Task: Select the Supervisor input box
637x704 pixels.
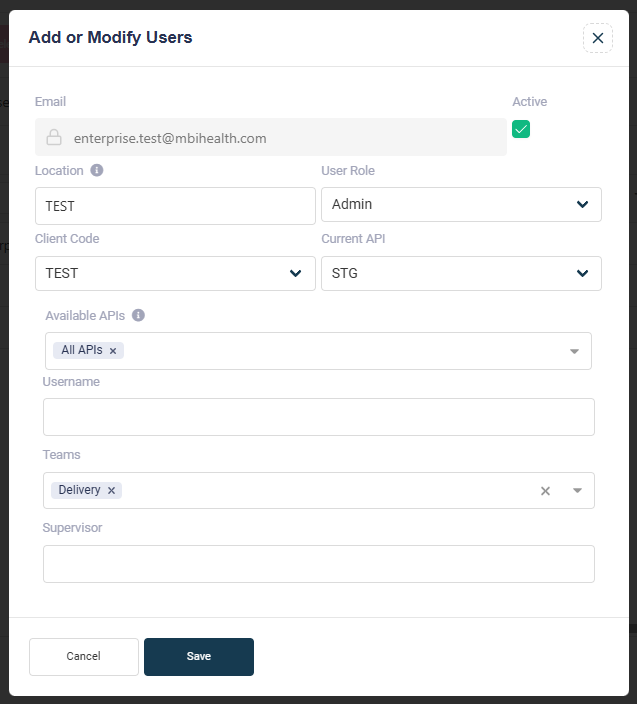Action: 318,564
